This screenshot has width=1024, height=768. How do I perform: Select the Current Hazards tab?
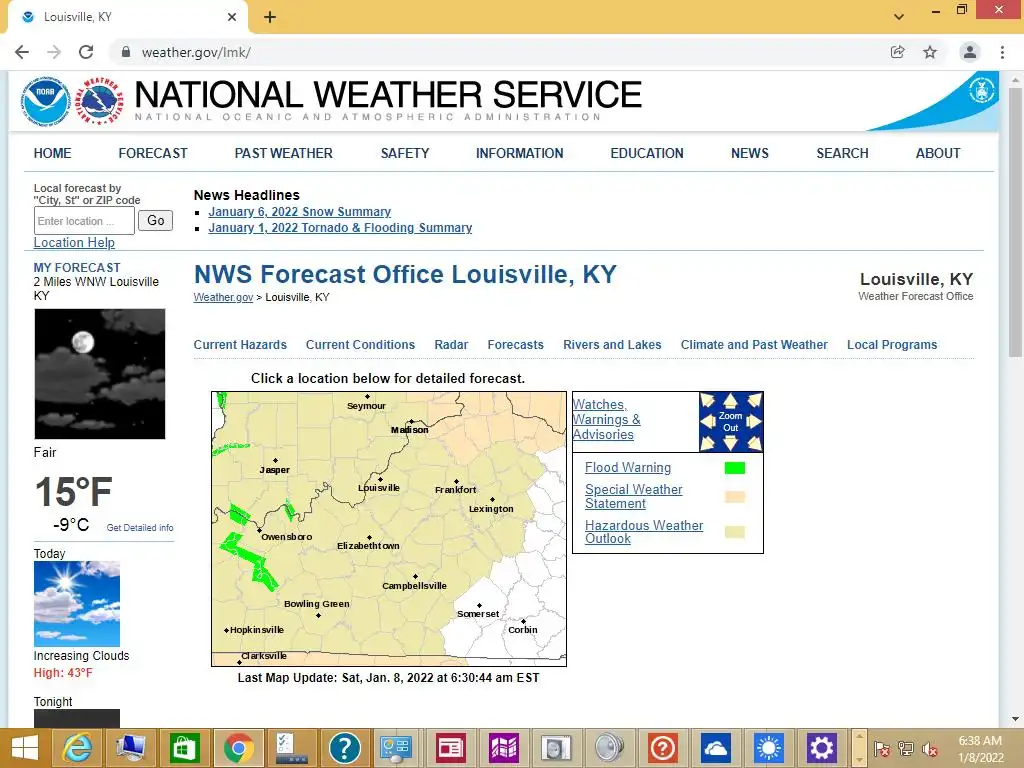240,345
